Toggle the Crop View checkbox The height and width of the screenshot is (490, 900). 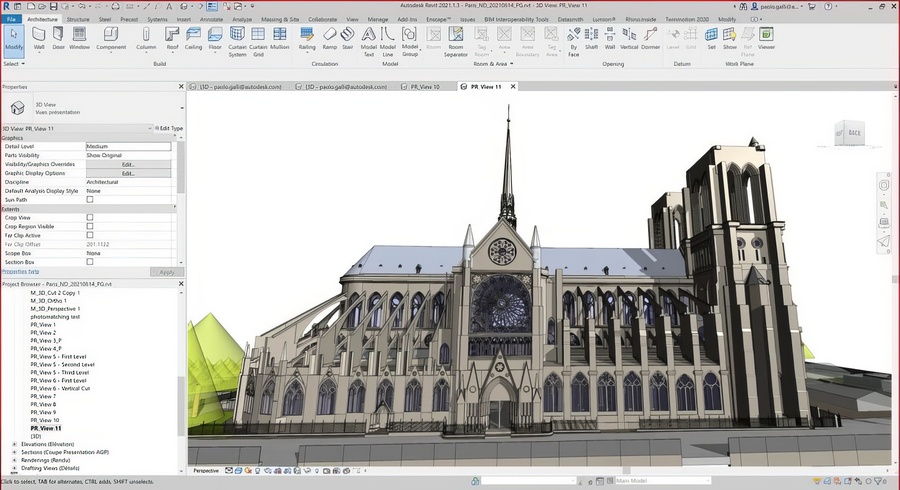coord(89,217)
